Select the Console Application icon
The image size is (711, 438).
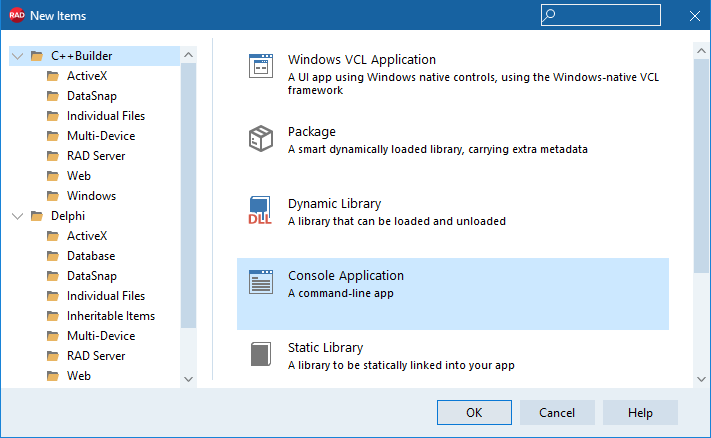(261, 282)
